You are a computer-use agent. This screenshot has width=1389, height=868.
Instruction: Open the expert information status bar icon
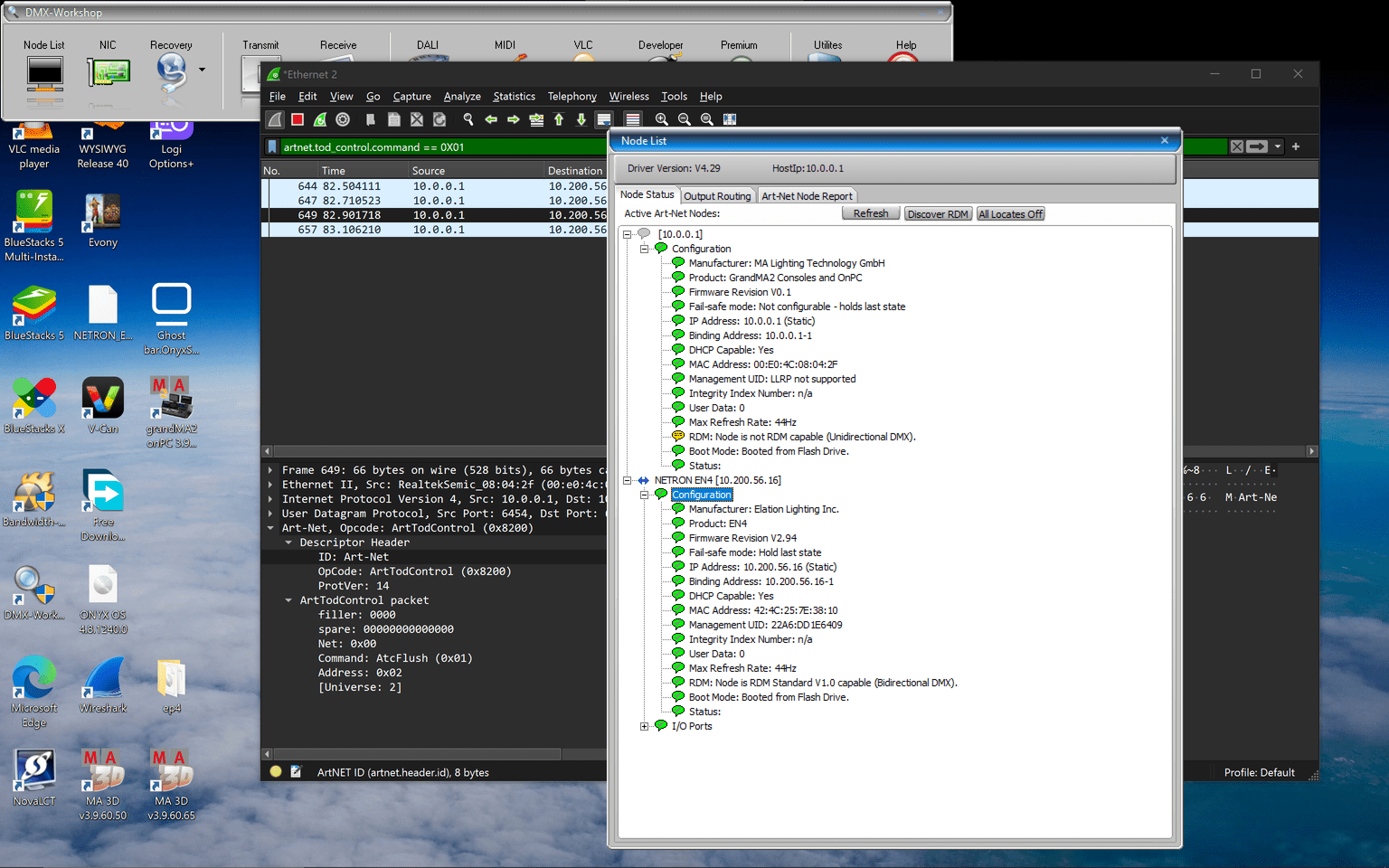tap(276, 772)
